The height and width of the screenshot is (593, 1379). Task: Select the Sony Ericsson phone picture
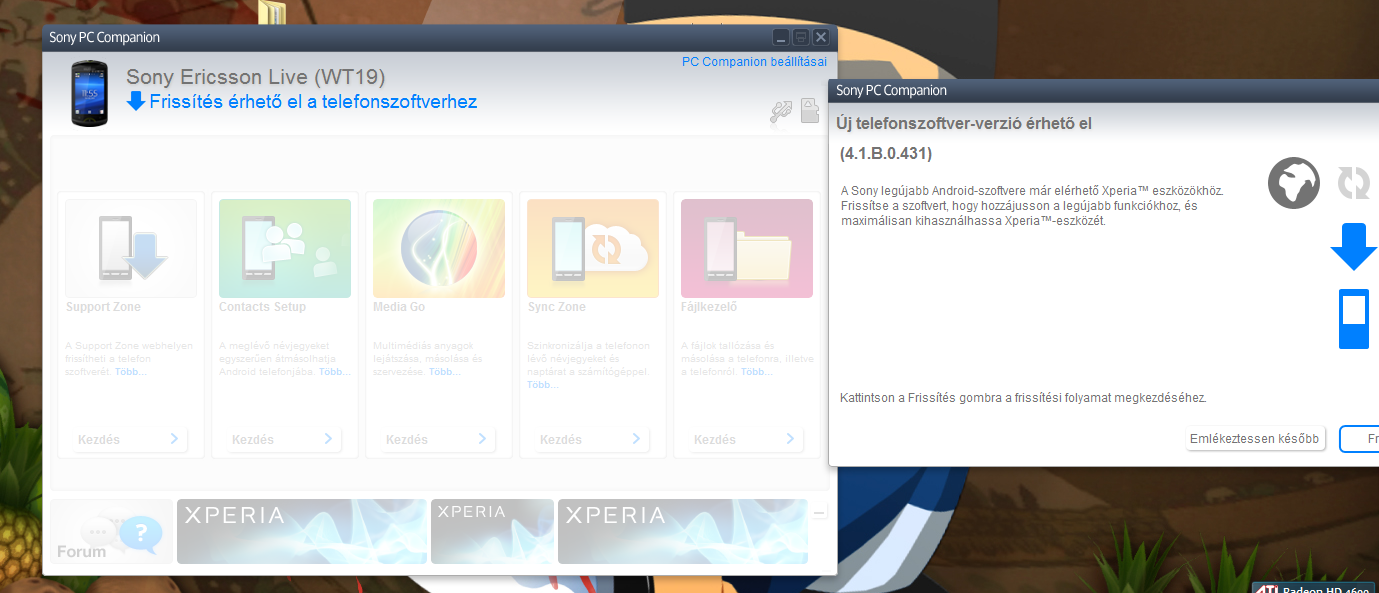point(89,93)
